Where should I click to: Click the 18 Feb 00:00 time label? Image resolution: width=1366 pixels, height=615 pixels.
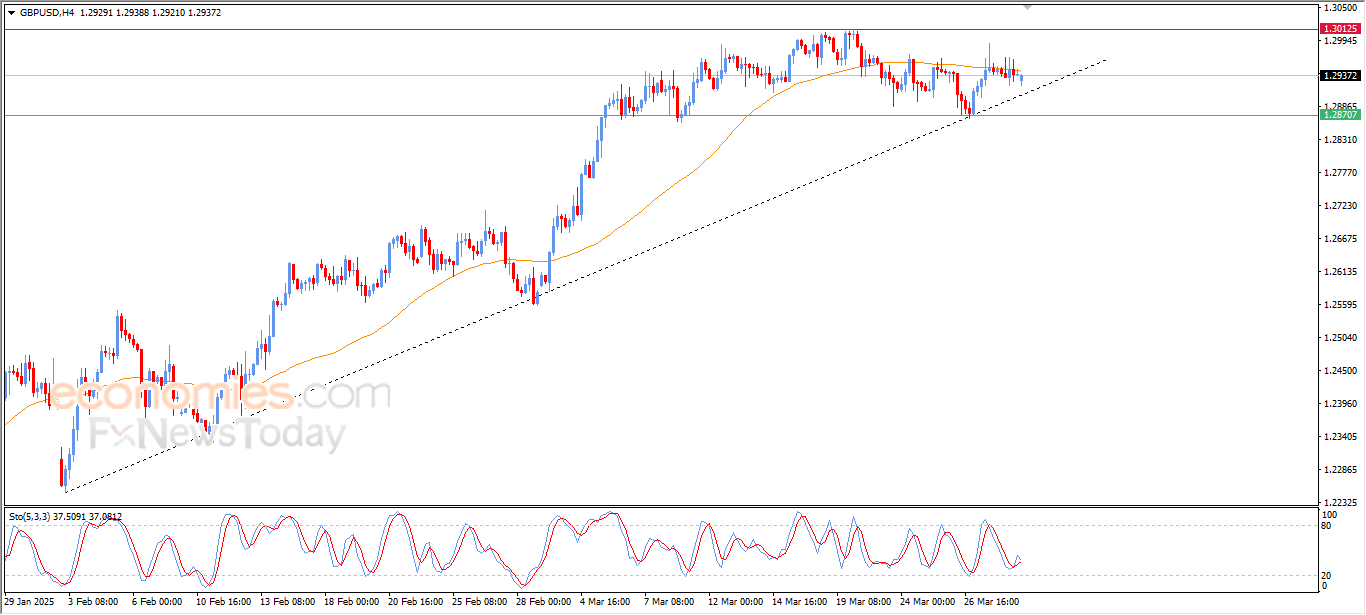point(352,602)
